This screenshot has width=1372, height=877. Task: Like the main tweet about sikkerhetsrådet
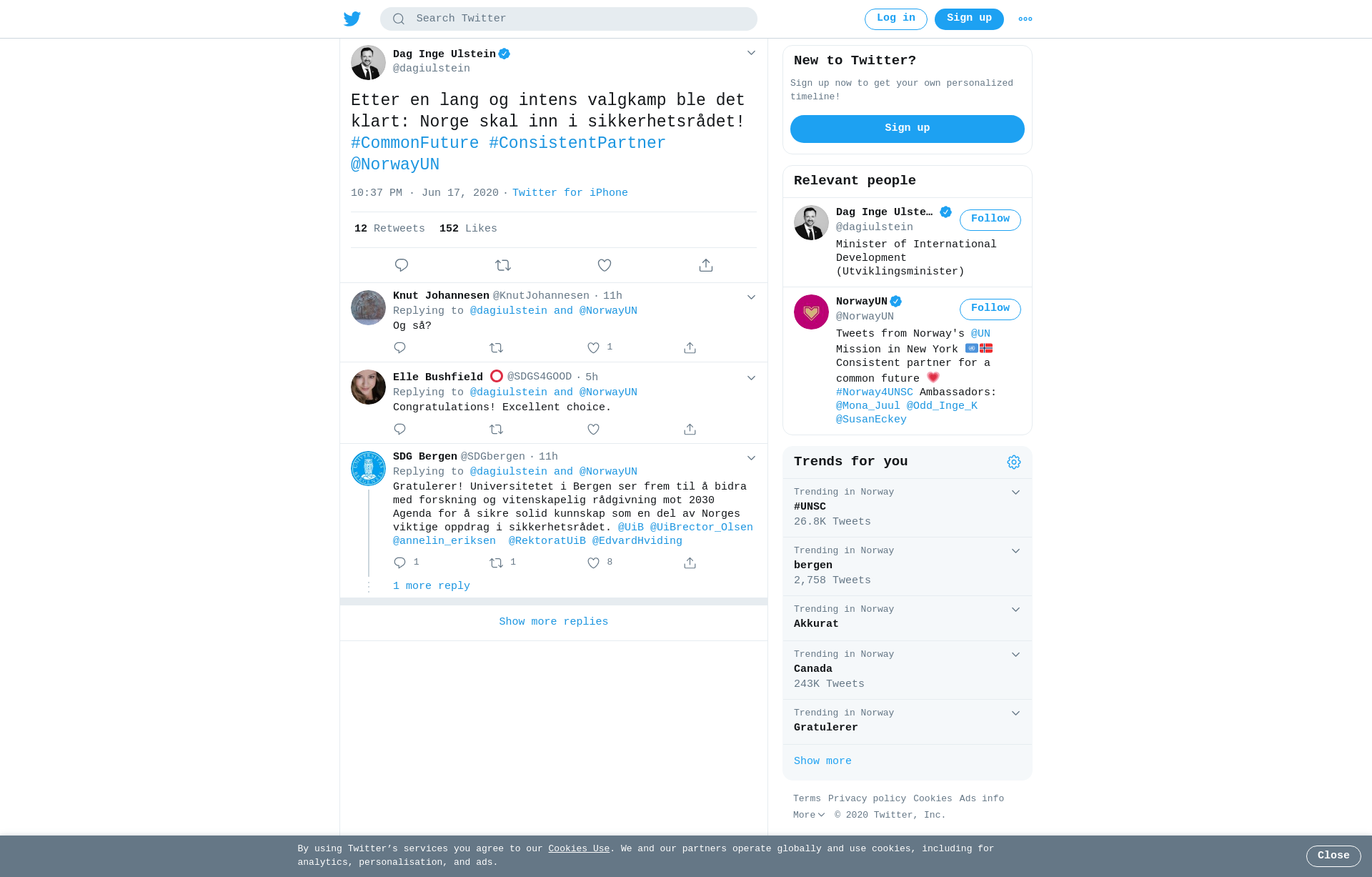point(605,265)
